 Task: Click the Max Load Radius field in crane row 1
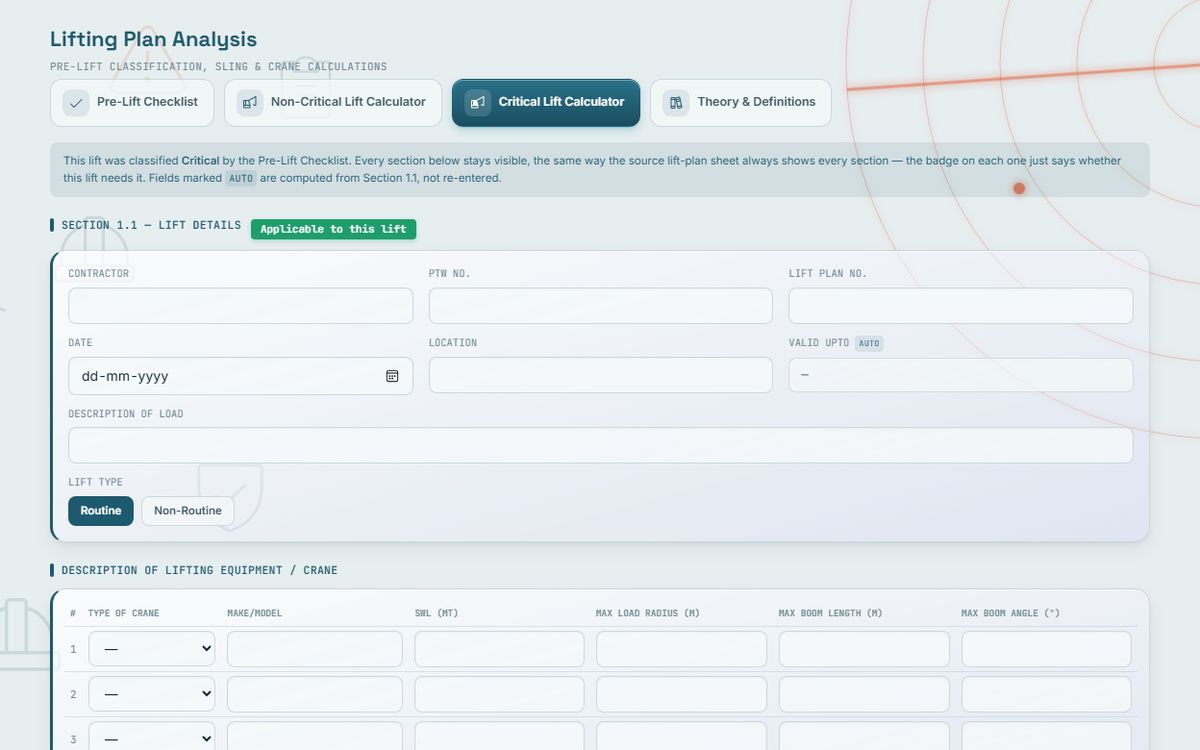(682, 649)
